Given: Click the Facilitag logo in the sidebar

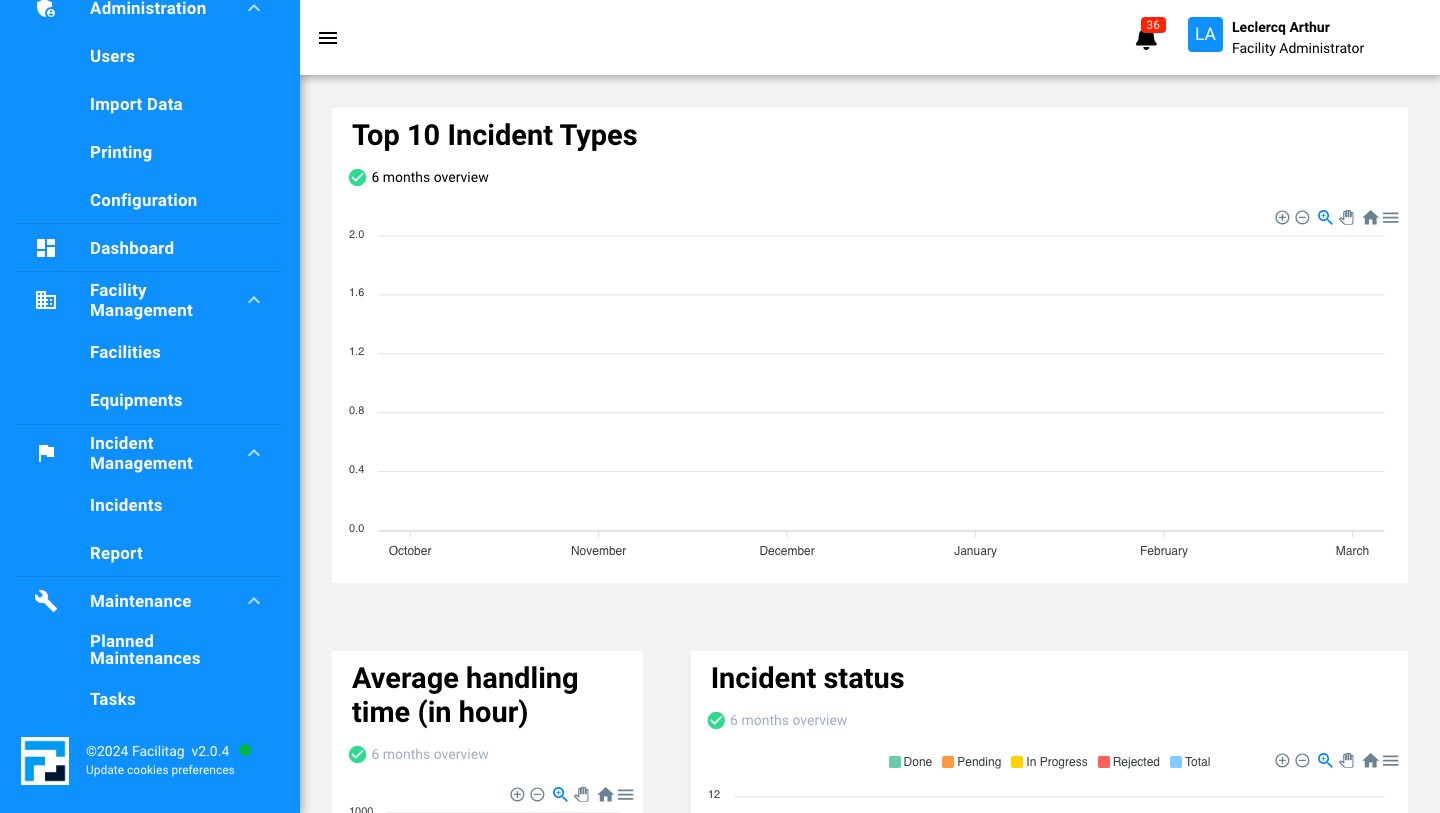Looking at the screenshot, I should click(45, 760).
